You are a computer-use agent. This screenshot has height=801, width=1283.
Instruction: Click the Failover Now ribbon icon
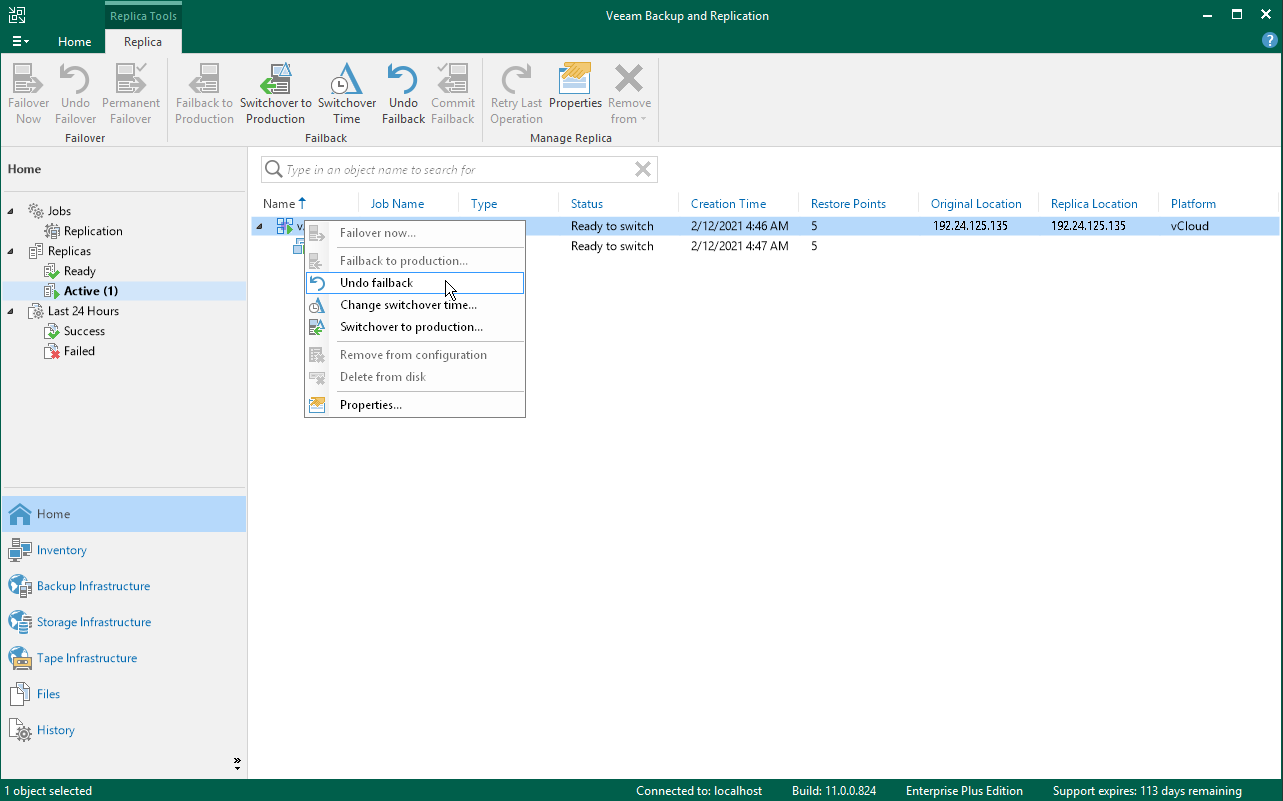29,95
